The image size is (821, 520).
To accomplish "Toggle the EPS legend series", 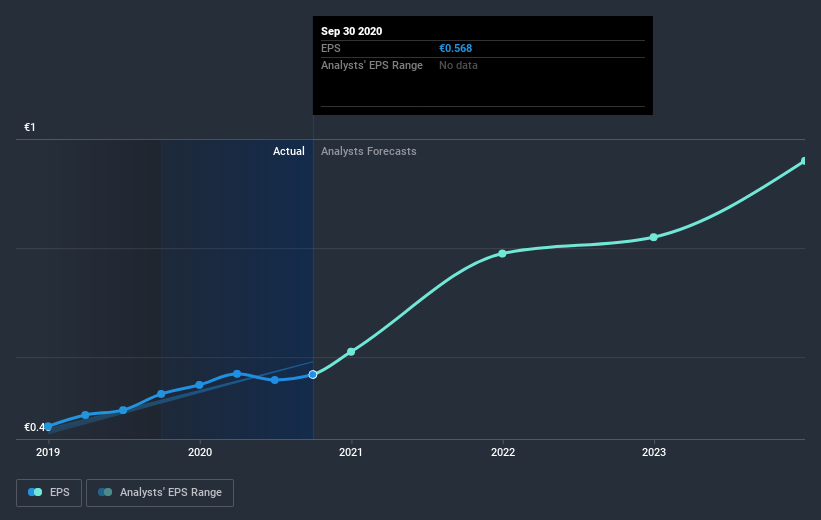I will coord(49,492).
